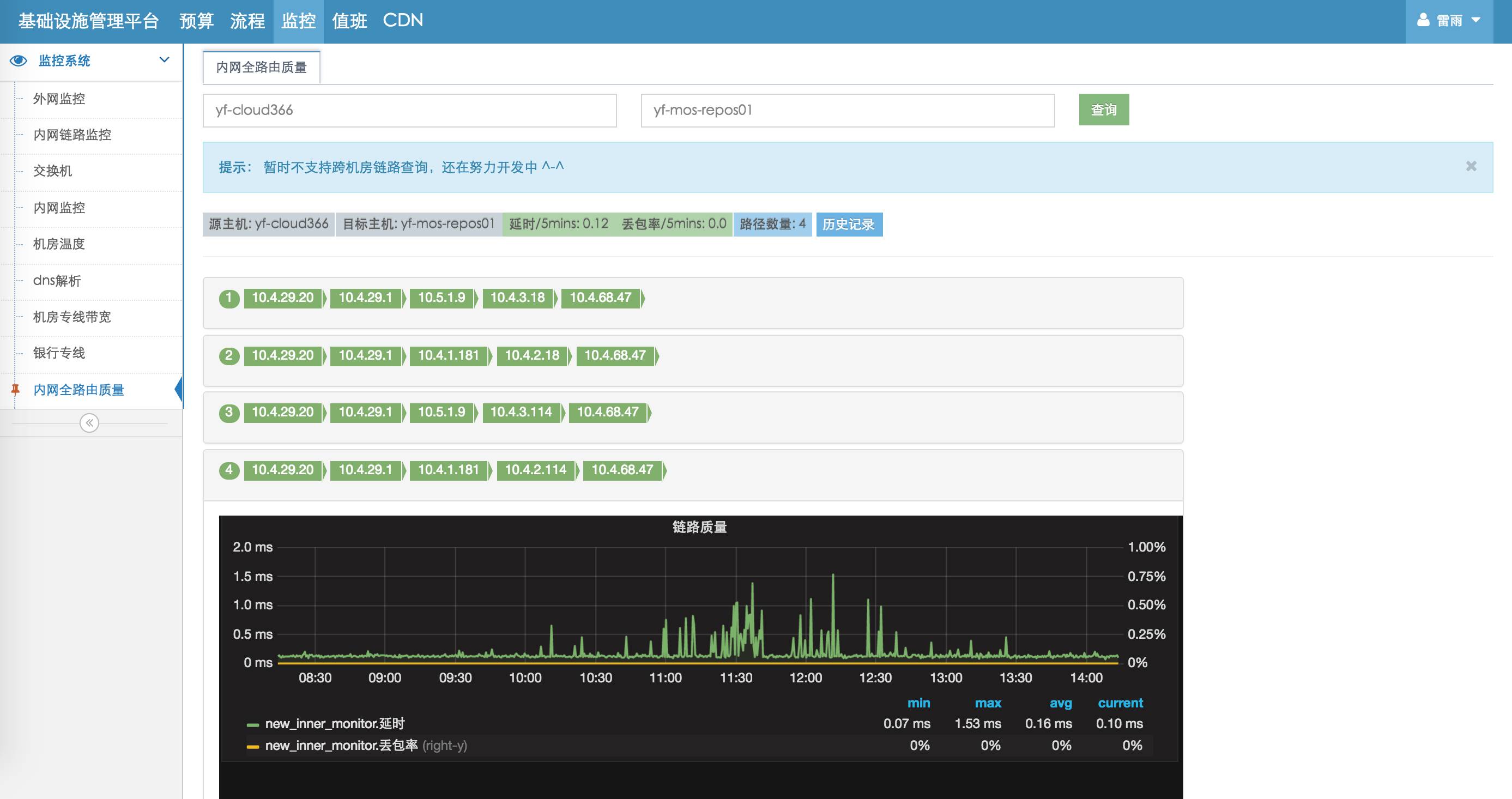Collapse sidebar with double-chevron circle button
Screen dimensions: 1512x799
[89, 423]
